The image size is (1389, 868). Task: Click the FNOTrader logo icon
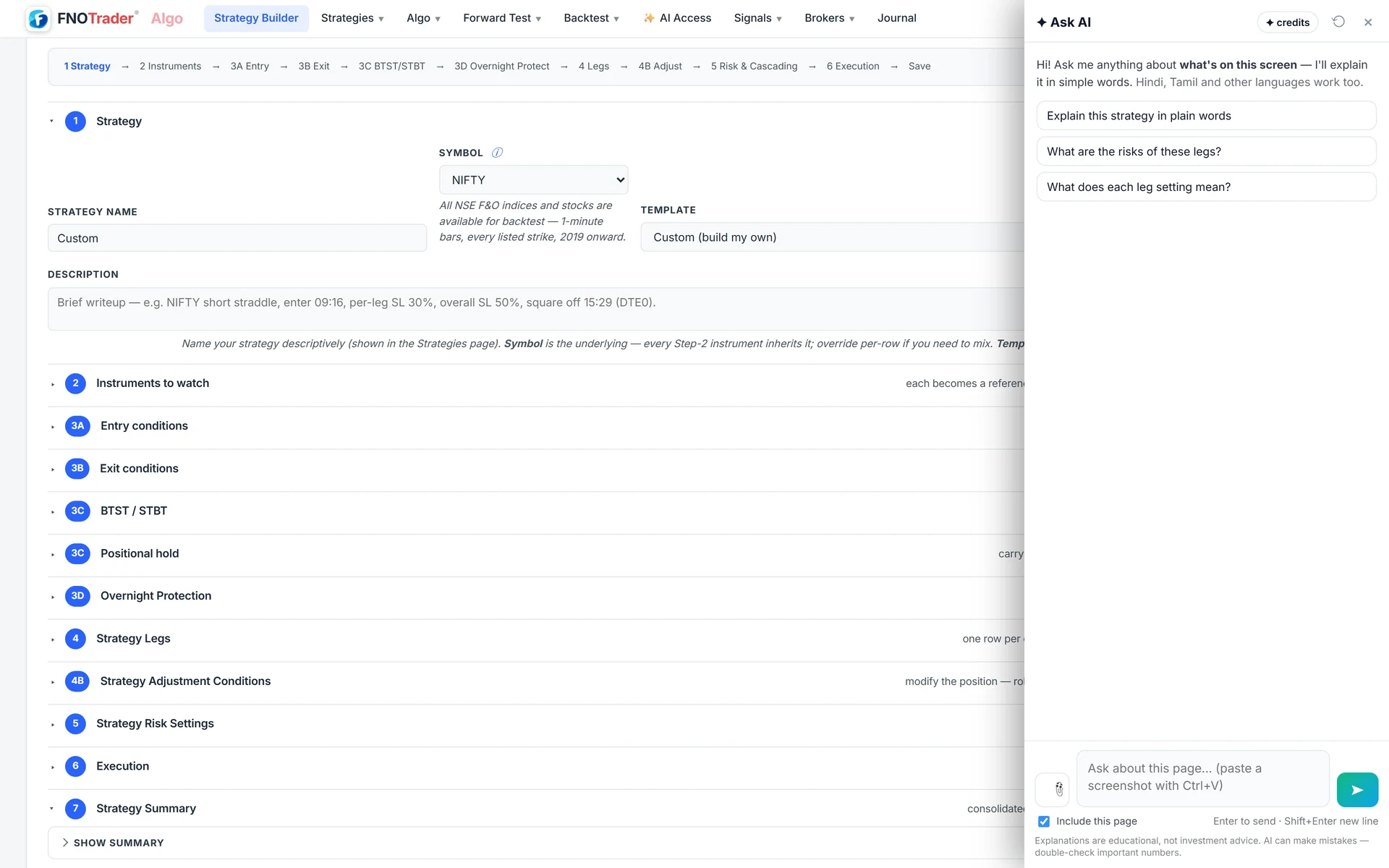[x=38, y=19]
